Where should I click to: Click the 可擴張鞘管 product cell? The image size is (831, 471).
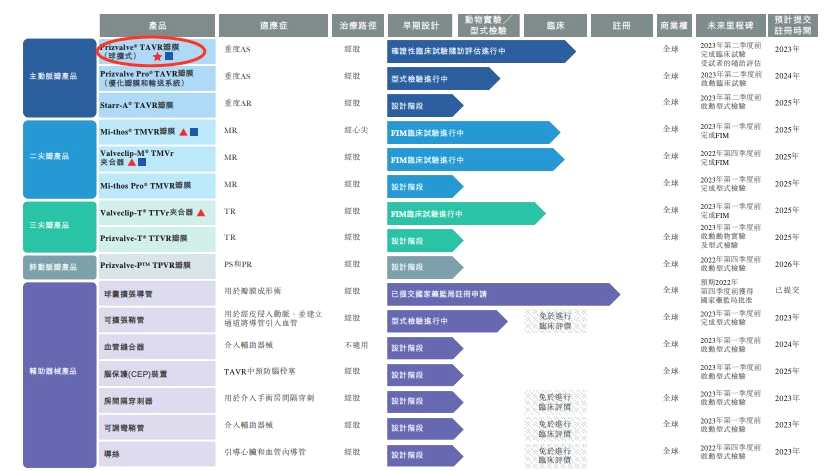[x=157, y=320]
